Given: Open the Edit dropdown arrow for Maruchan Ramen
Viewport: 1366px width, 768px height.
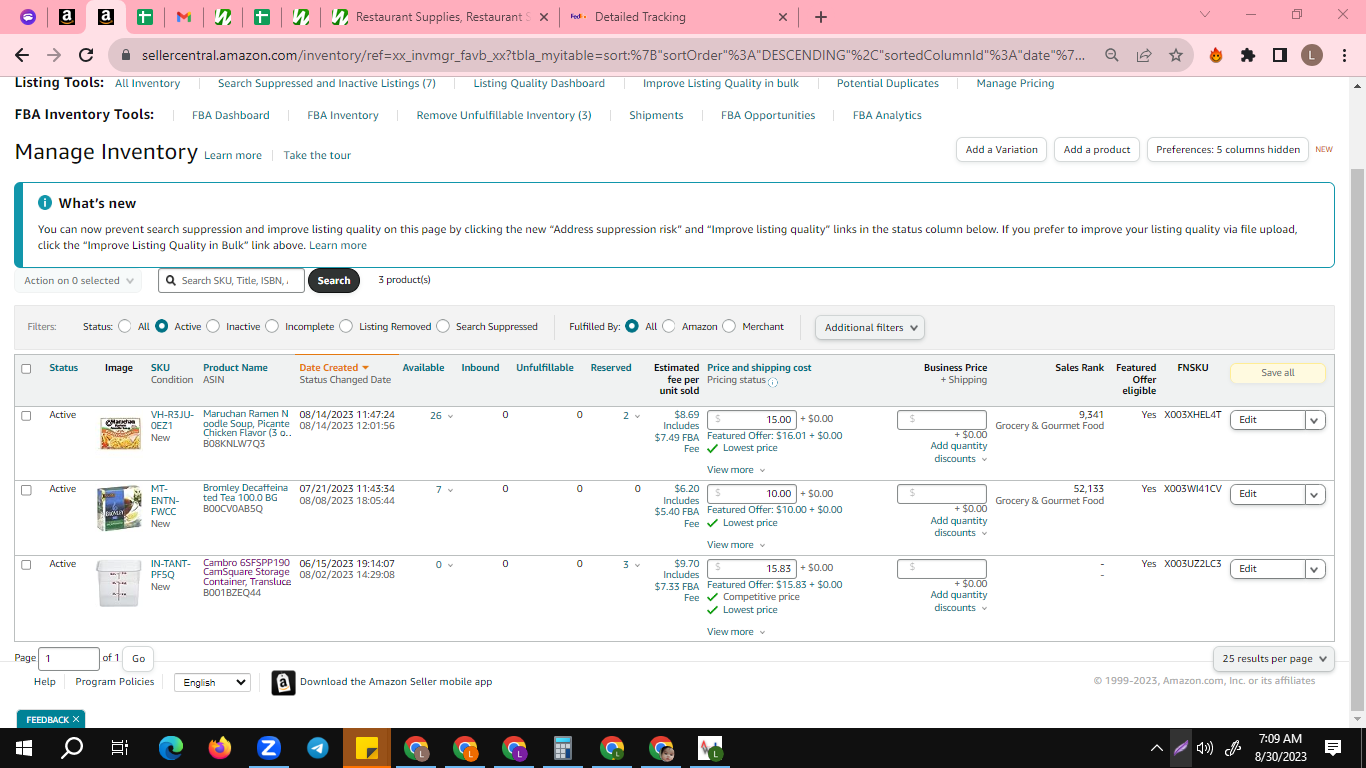Looking at the screenshot, I should point(1315,420).
